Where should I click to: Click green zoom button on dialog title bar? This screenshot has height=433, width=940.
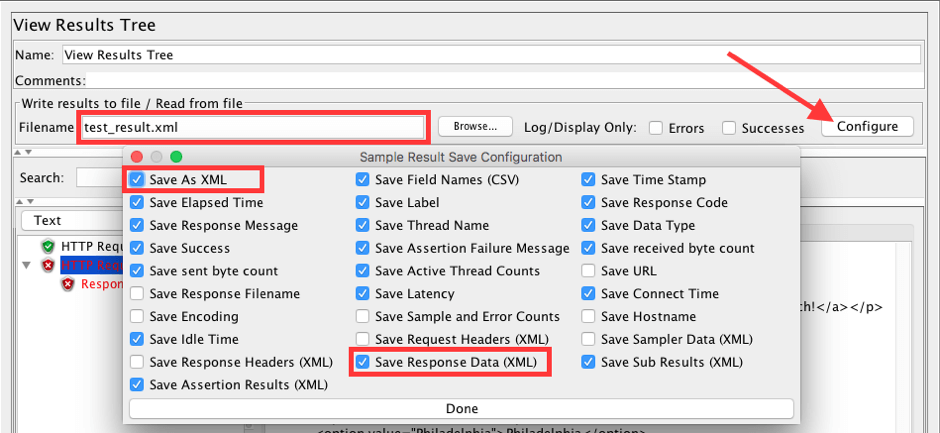pyautogui.click(x=176, y=157)
